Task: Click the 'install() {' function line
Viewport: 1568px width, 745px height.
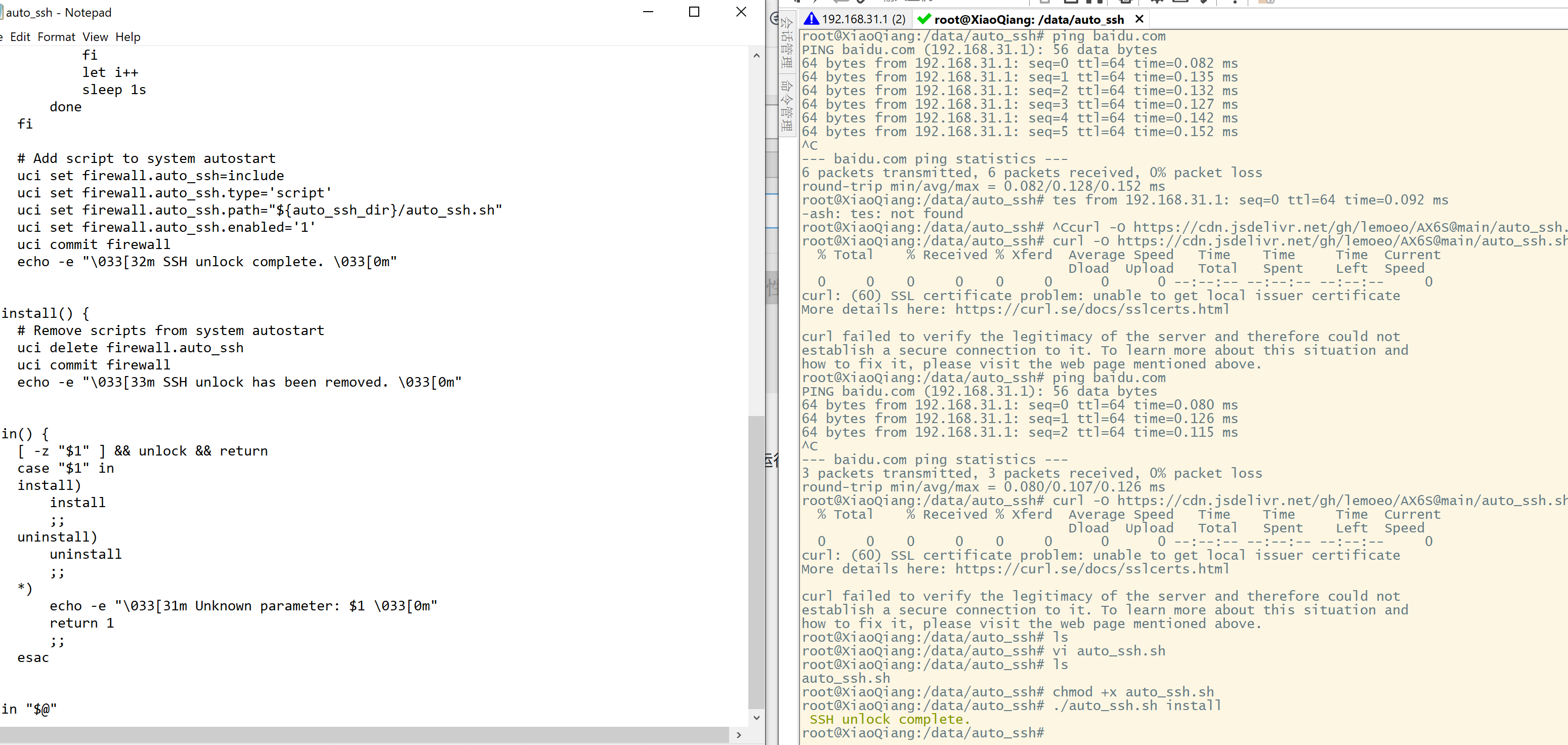Action: tap(45, 313)
